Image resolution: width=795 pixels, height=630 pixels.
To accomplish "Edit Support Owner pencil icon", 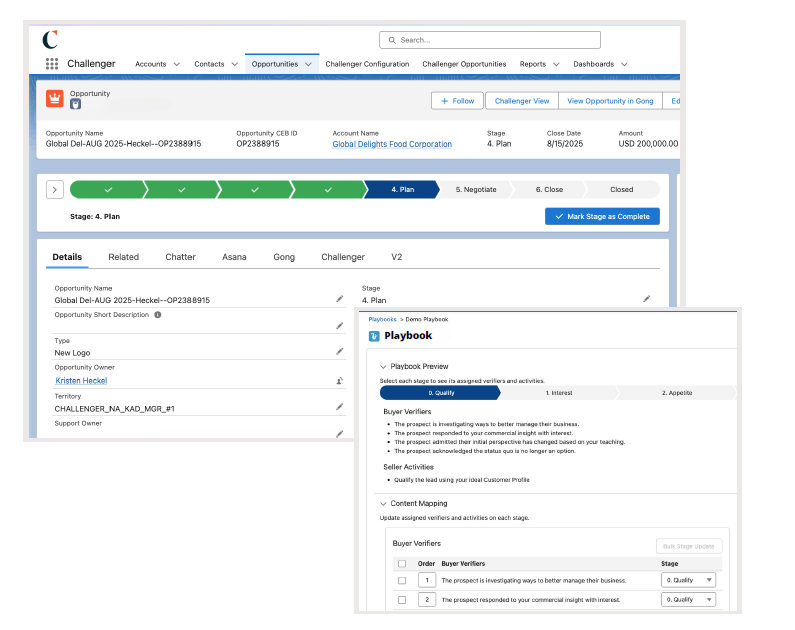I will 340,434.
